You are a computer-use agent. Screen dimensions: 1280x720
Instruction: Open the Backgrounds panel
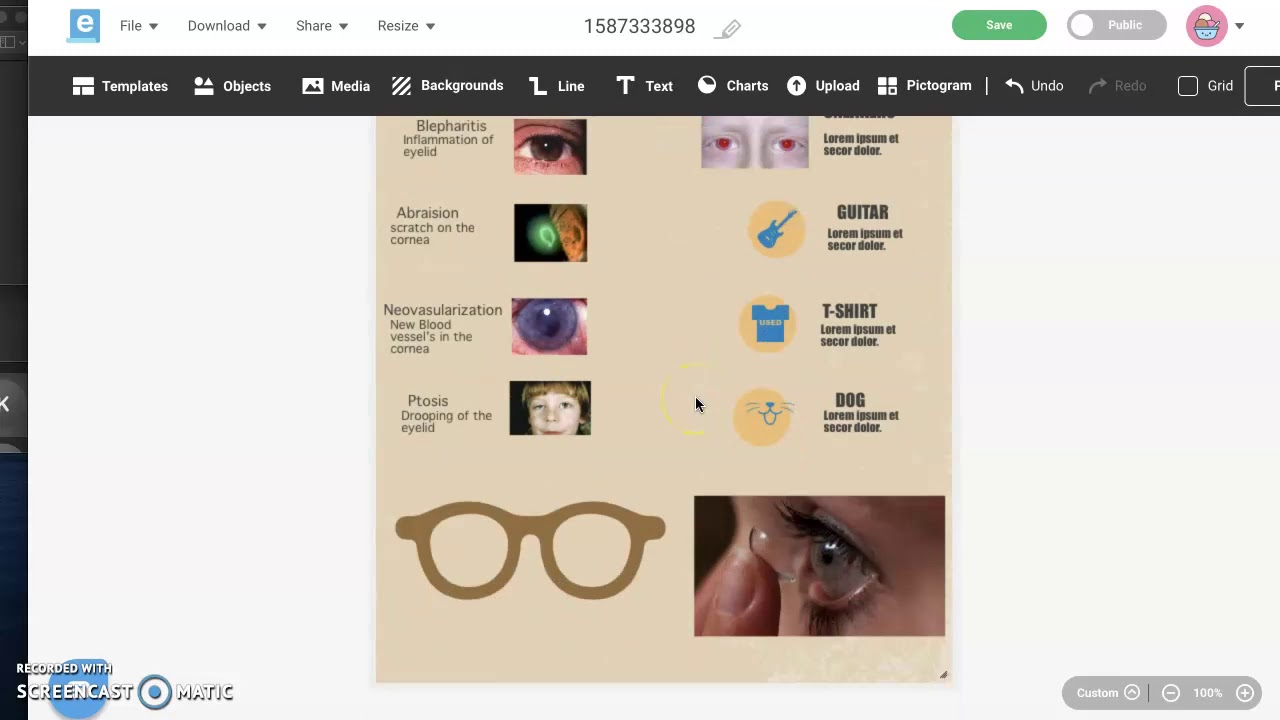(x=447, y=86)
